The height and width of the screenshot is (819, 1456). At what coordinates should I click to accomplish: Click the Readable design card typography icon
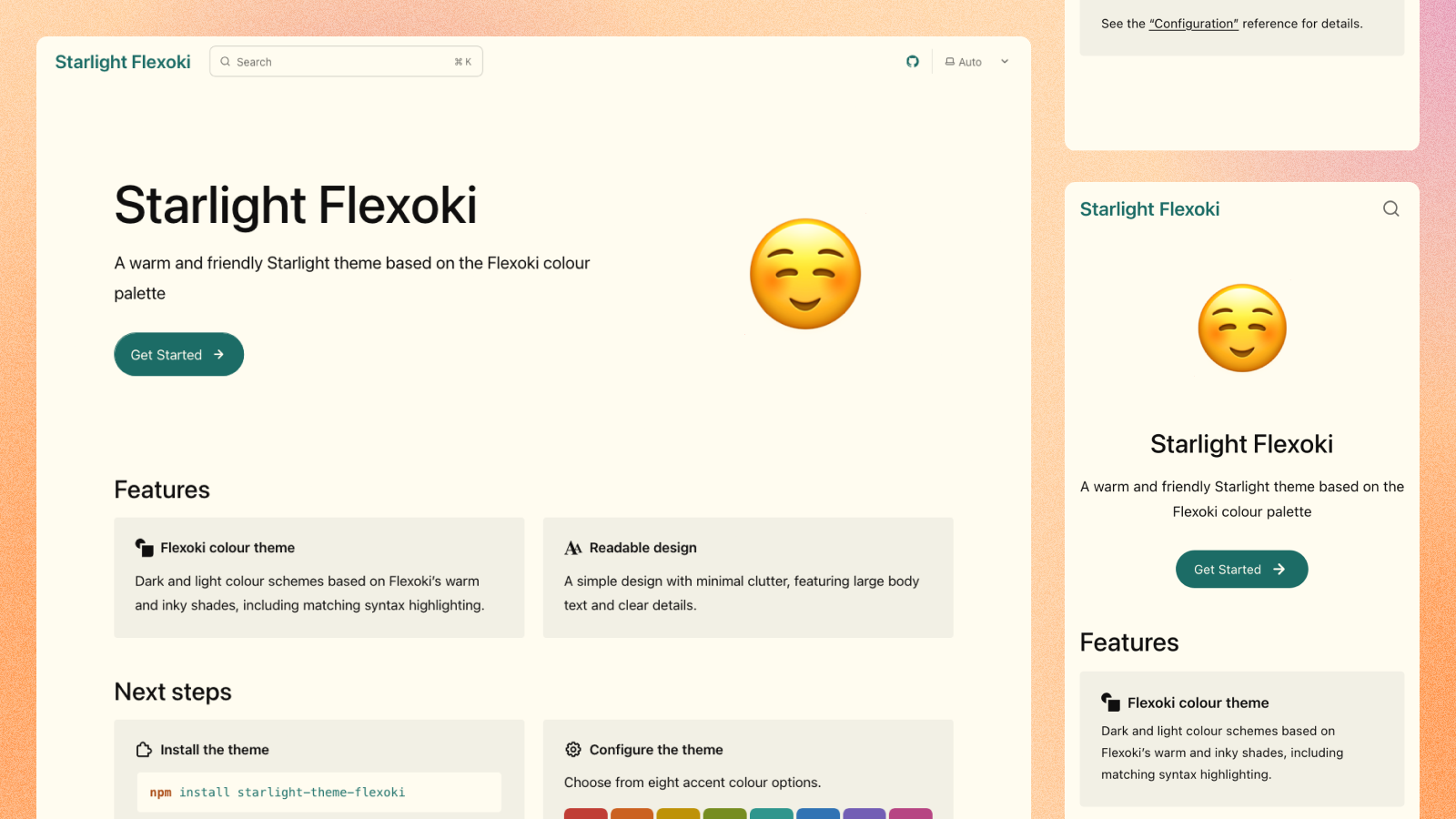click(x=573, y=548)
